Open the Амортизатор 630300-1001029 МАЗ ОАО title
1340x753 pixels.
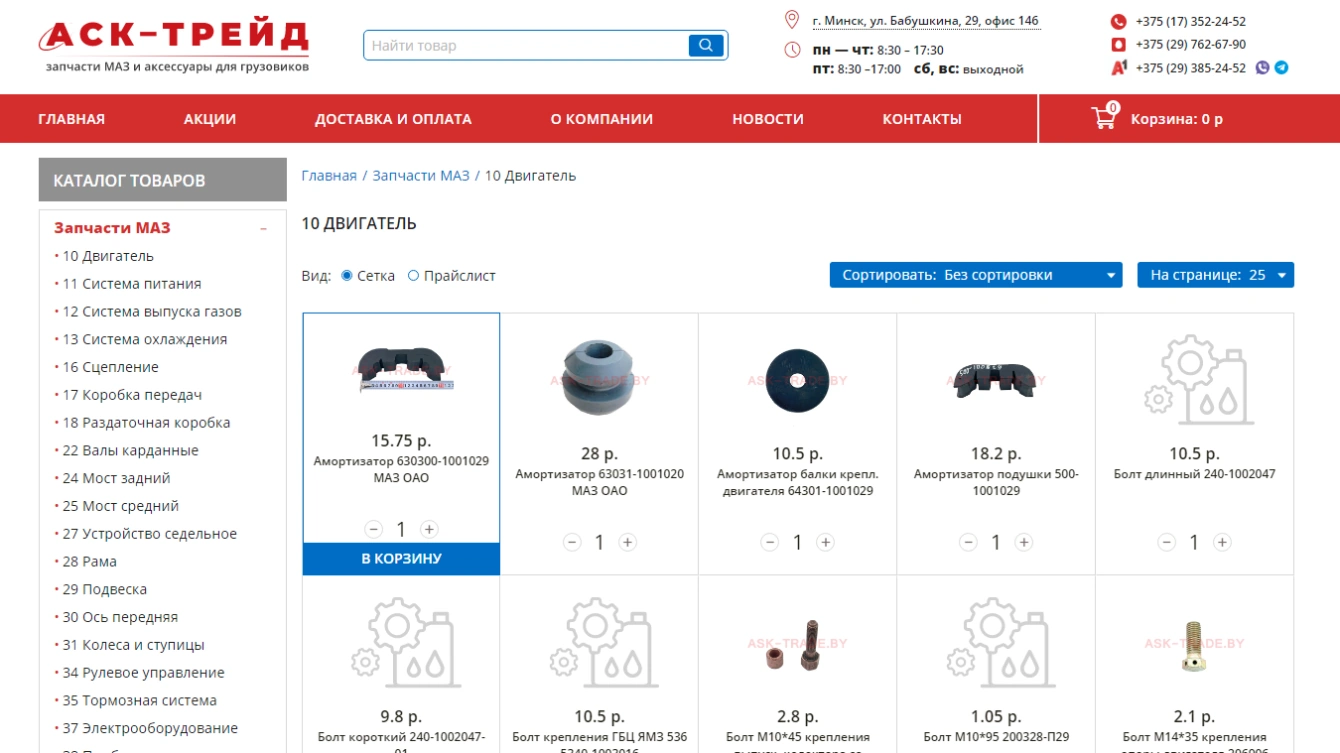click(401, 470)
